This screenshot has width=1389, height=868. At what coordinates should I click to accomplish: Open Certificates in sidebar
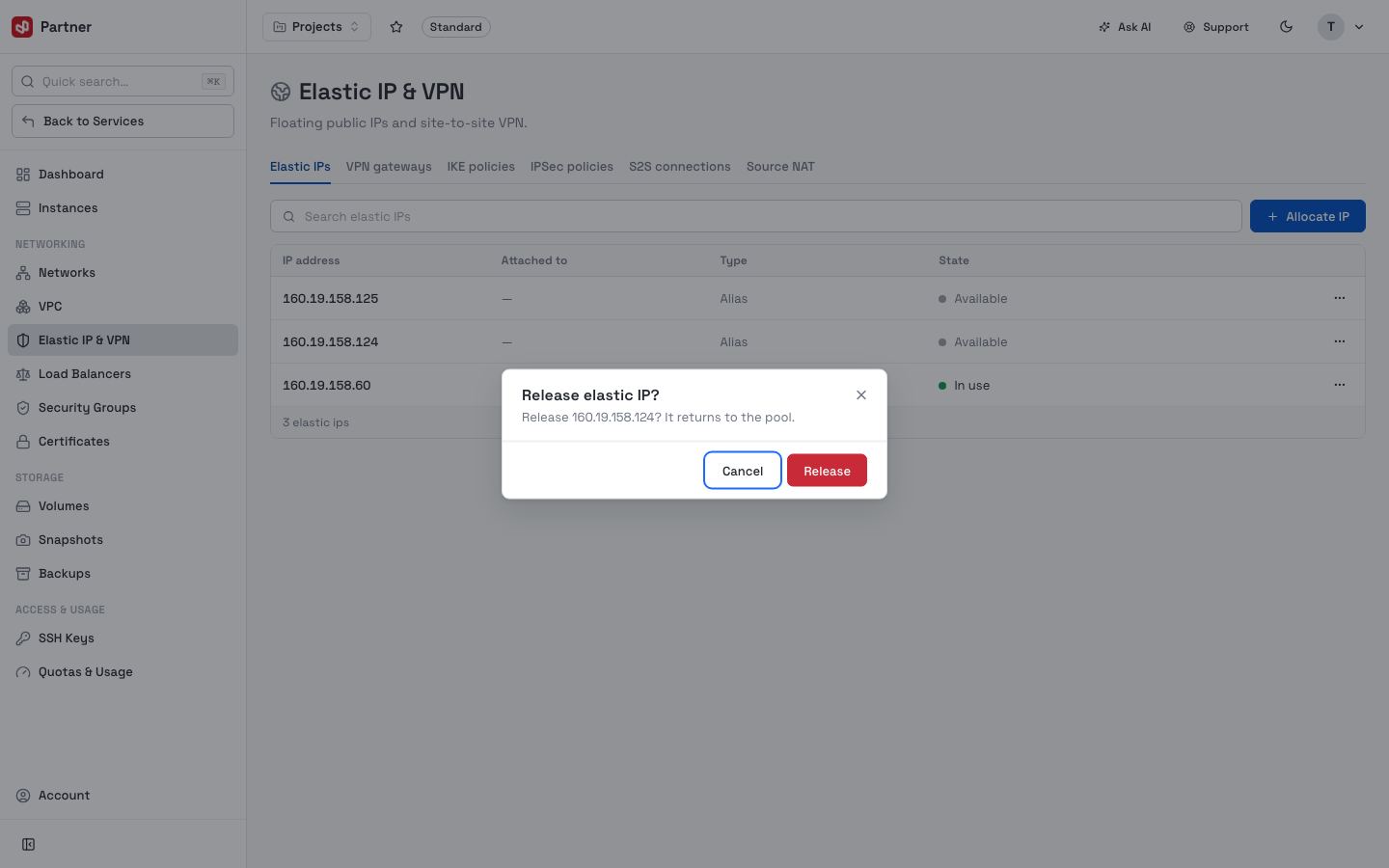(123, 442)
